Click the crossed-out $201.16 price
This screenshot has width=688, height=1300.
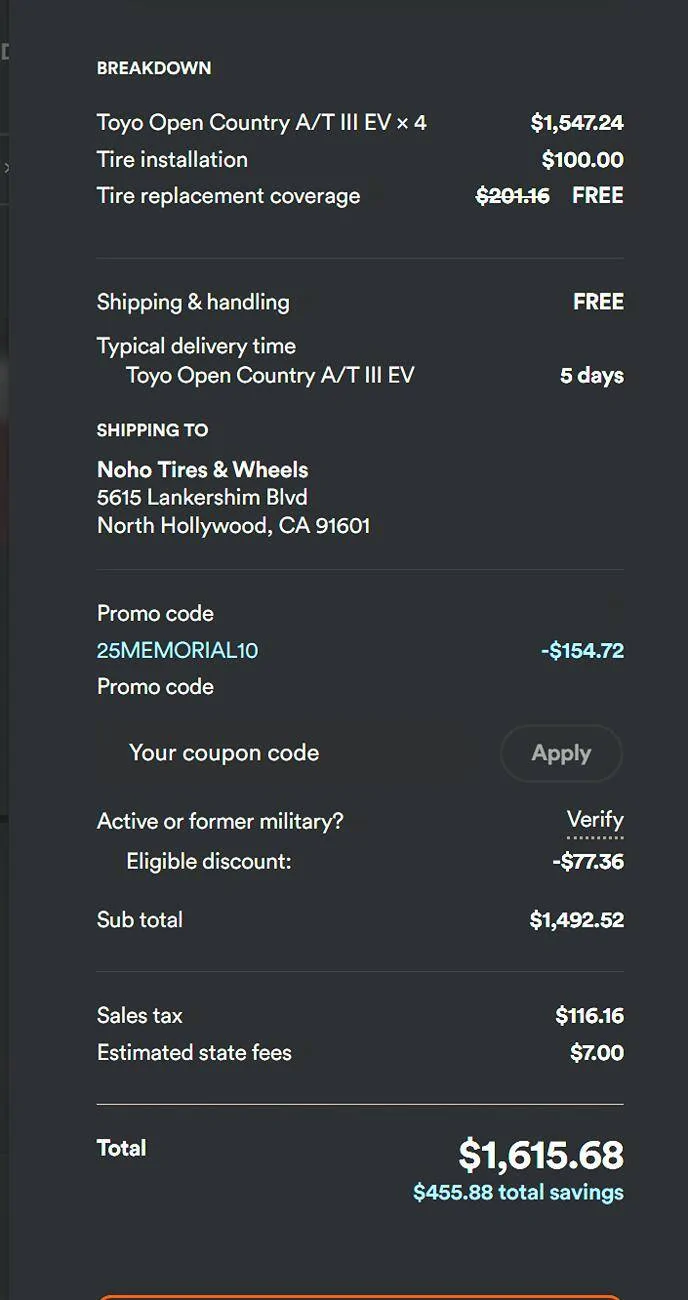512,196
